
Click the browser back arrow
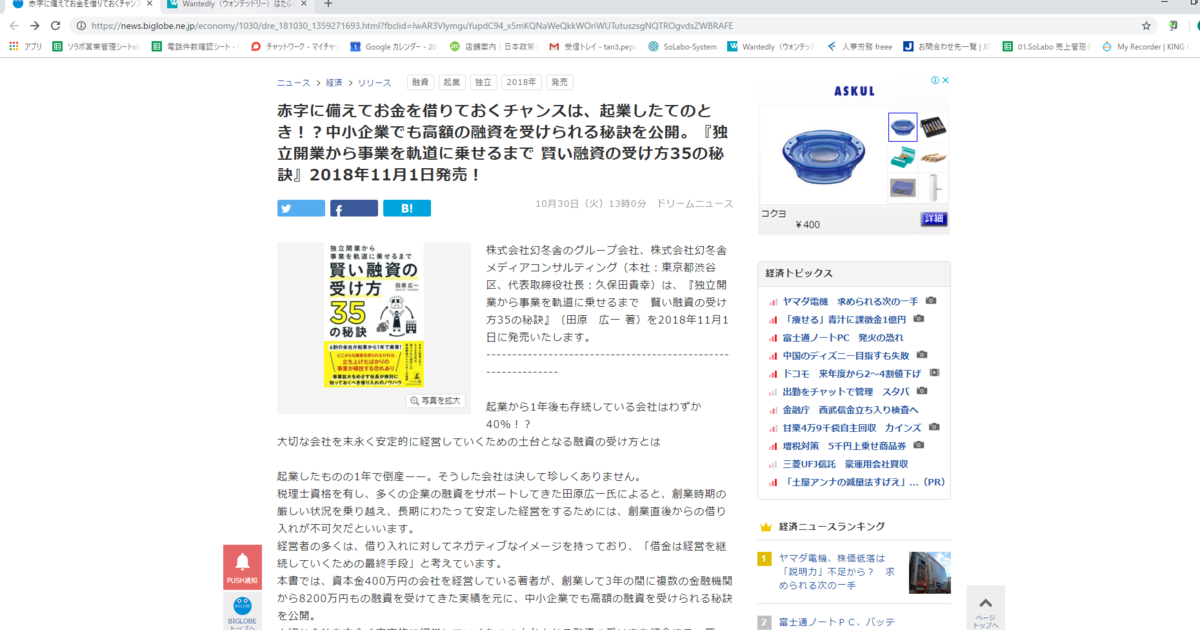(x=14, y=26)
